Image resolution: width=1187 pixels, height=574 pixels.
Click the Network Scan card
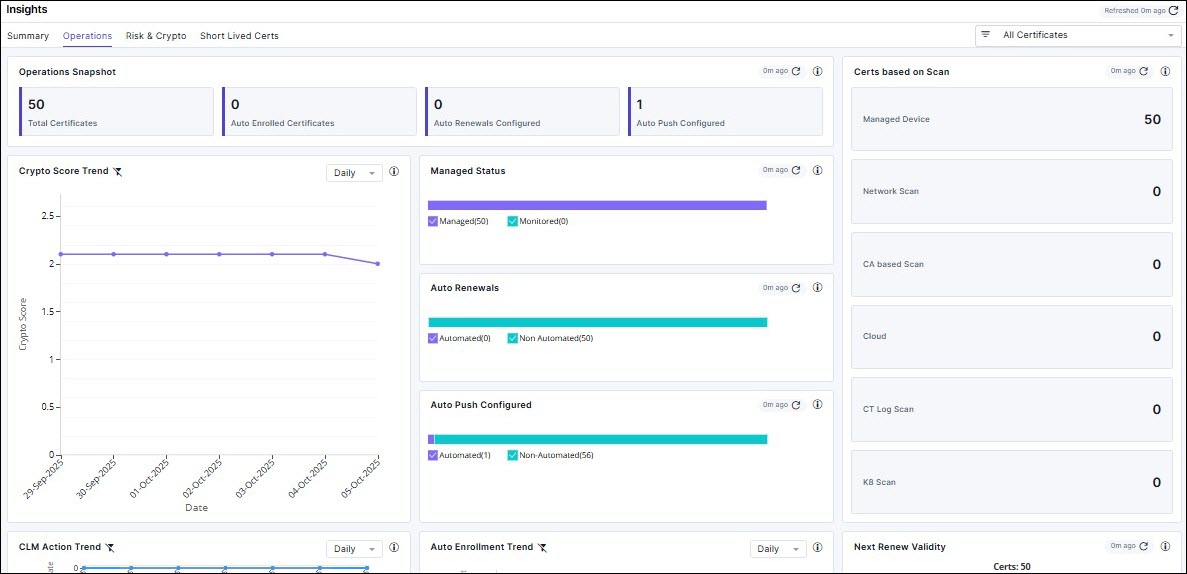tap(1011, 192)
